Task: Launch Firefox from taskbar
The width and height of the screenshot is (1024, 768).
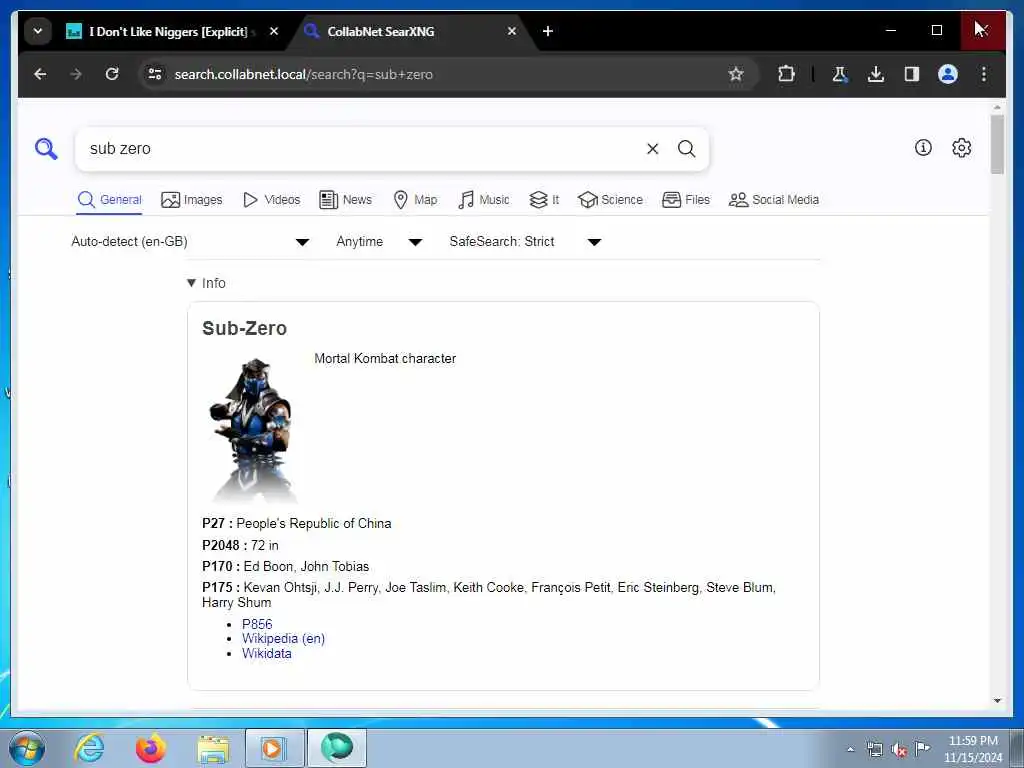Action: pyautogui.click(x=151, y=748)
